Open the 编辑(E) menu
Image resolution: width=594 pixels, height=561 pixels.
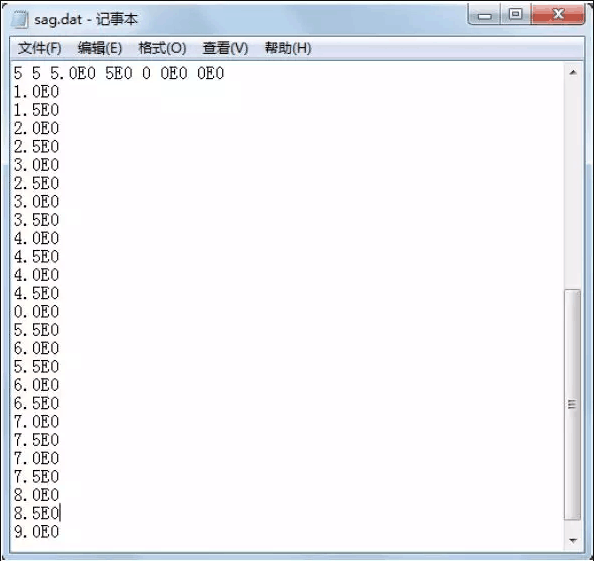[x=100, y=48]
